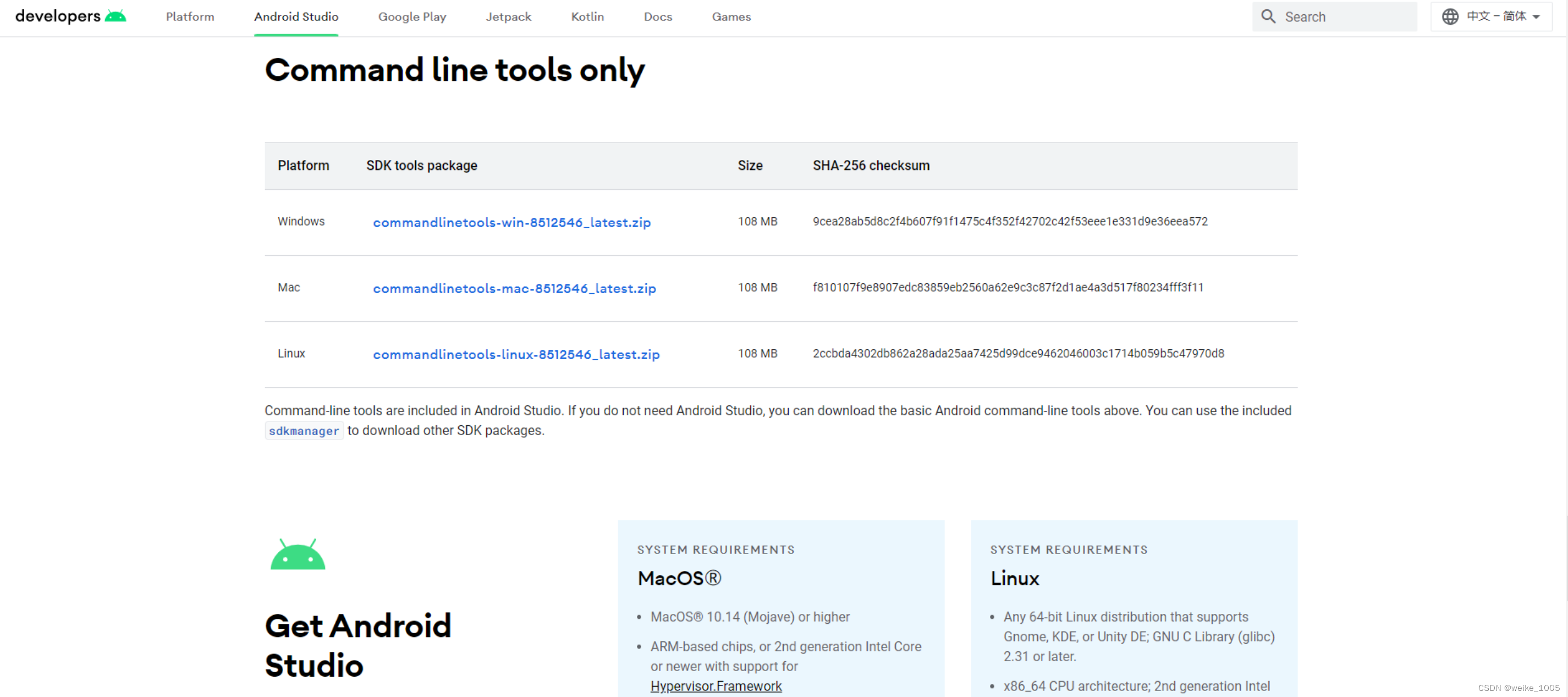Switch to the Kotlin tab

click(x=587, y=17)
